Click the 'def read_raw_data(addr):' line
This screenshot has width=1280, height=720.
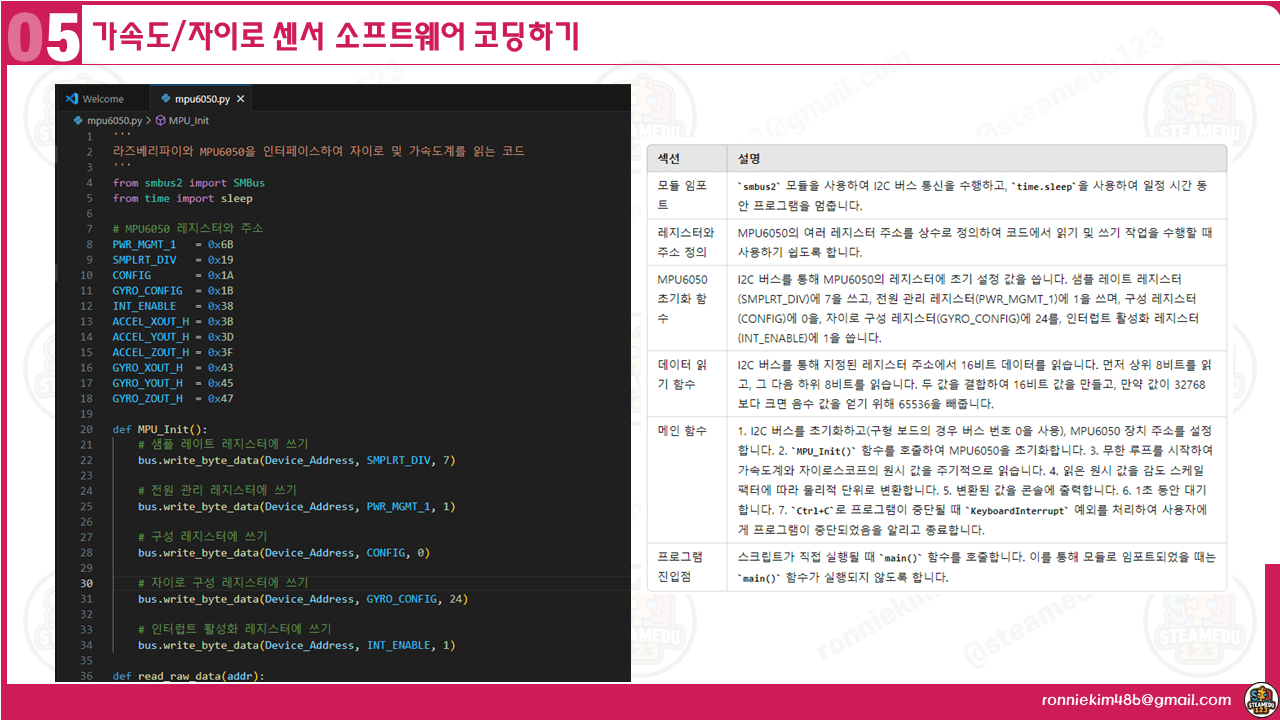pos(189,676)
